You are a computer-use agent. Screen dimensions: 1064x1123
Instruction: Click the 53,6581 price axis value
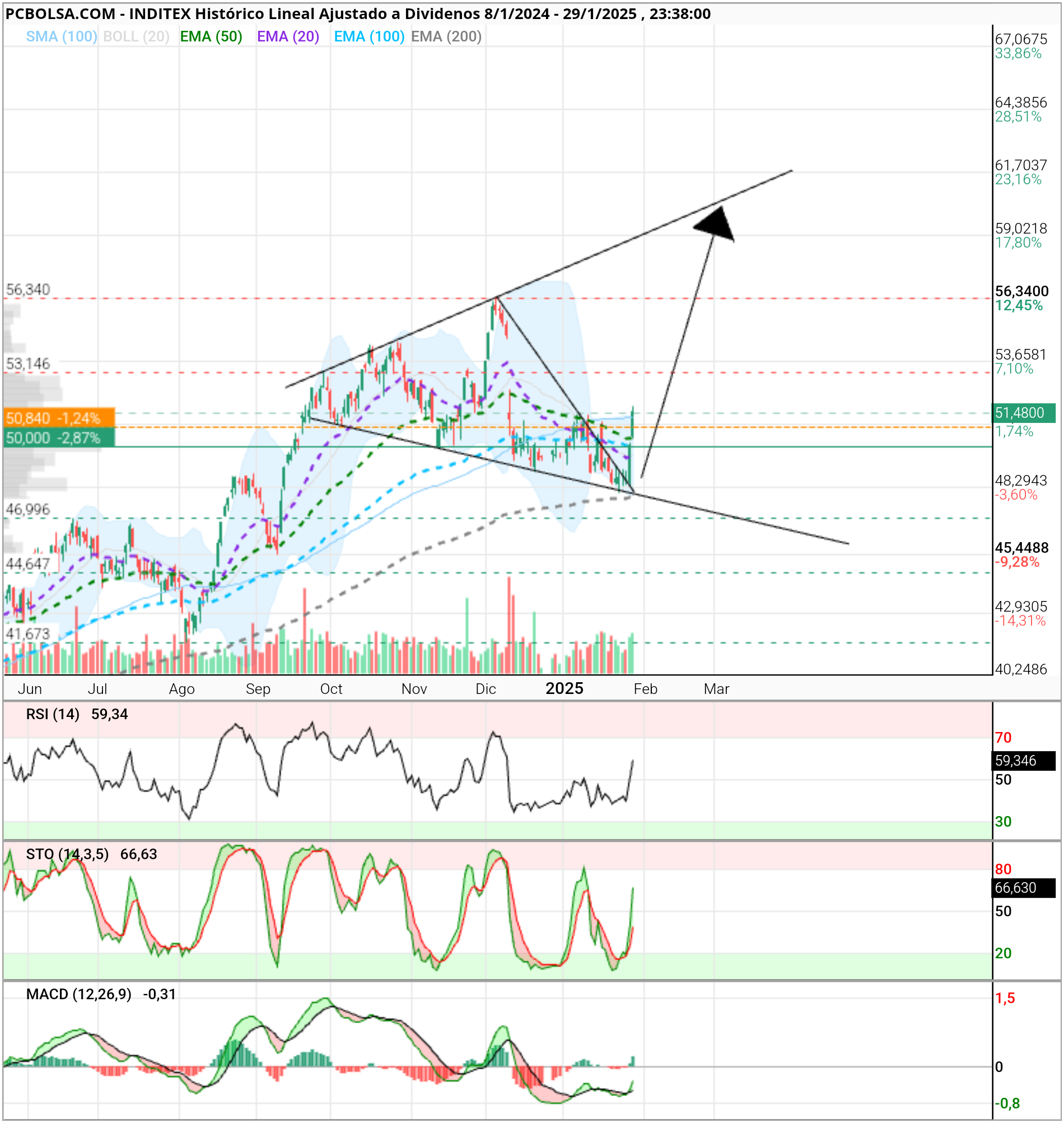click(x=1021, y=355)
